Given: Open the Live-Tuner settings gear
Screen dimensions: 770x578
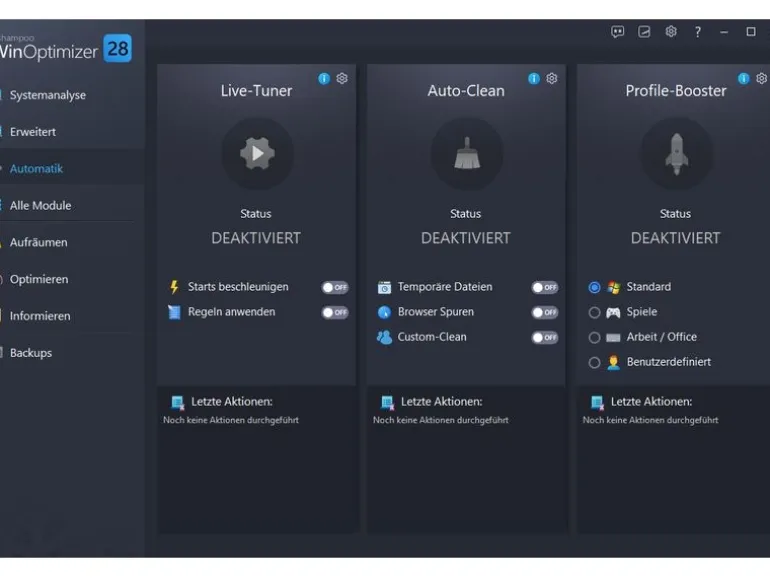Looking at the screenshot, I should [342, 79].
